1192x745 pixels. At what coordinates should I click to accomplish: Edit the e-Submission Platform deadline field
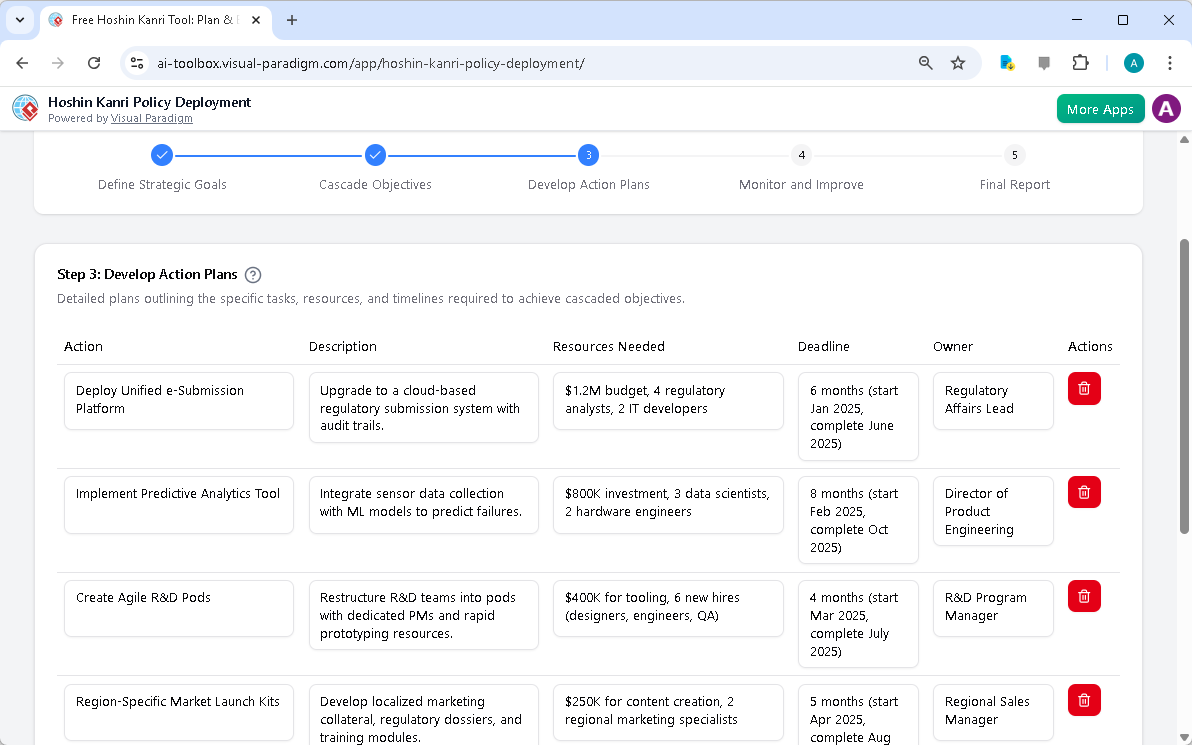click(x=857, y=416)
